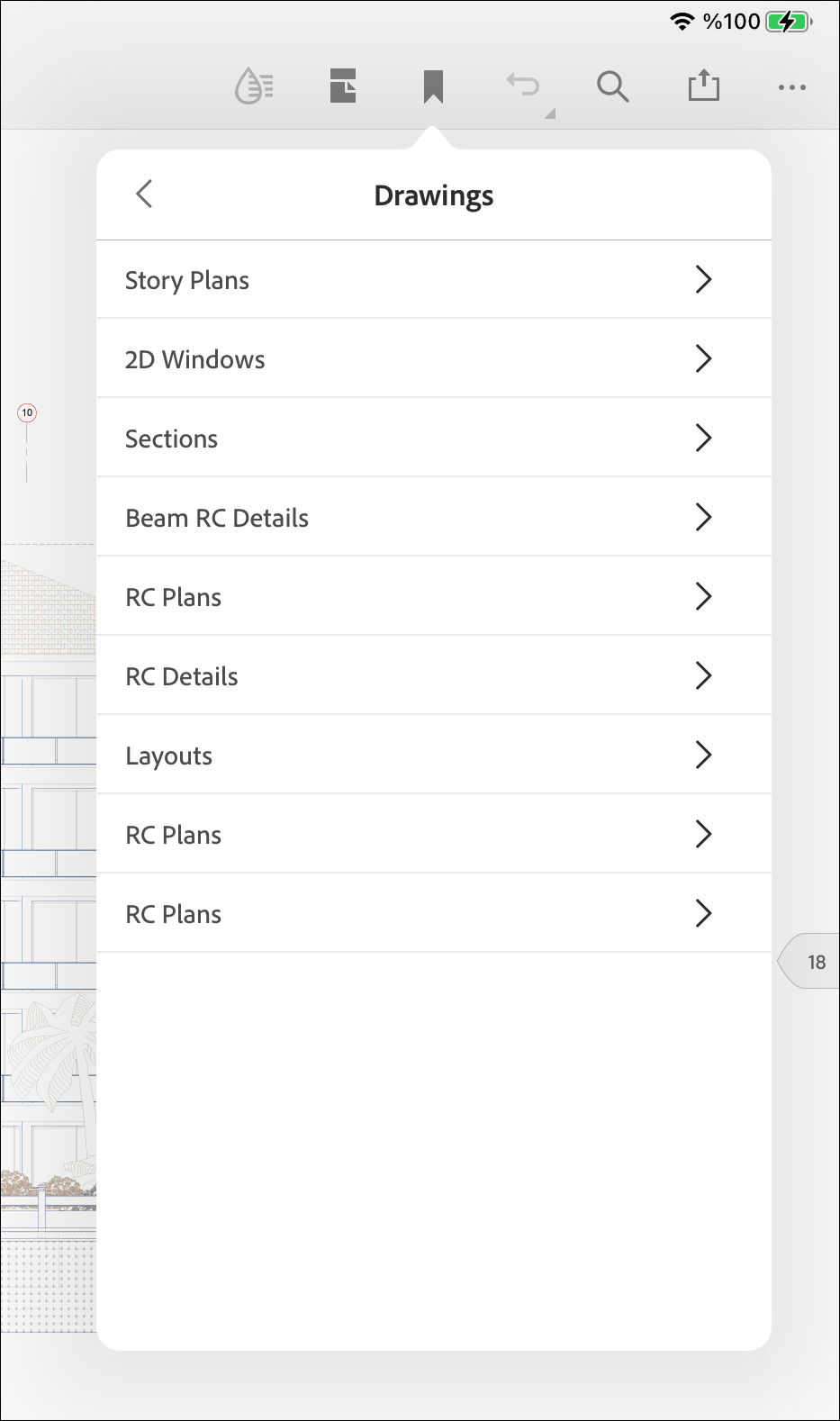The height and width of the screenshot is (1421, 840).
Task: Open the search magnifier icon
Action: (612, 86)
